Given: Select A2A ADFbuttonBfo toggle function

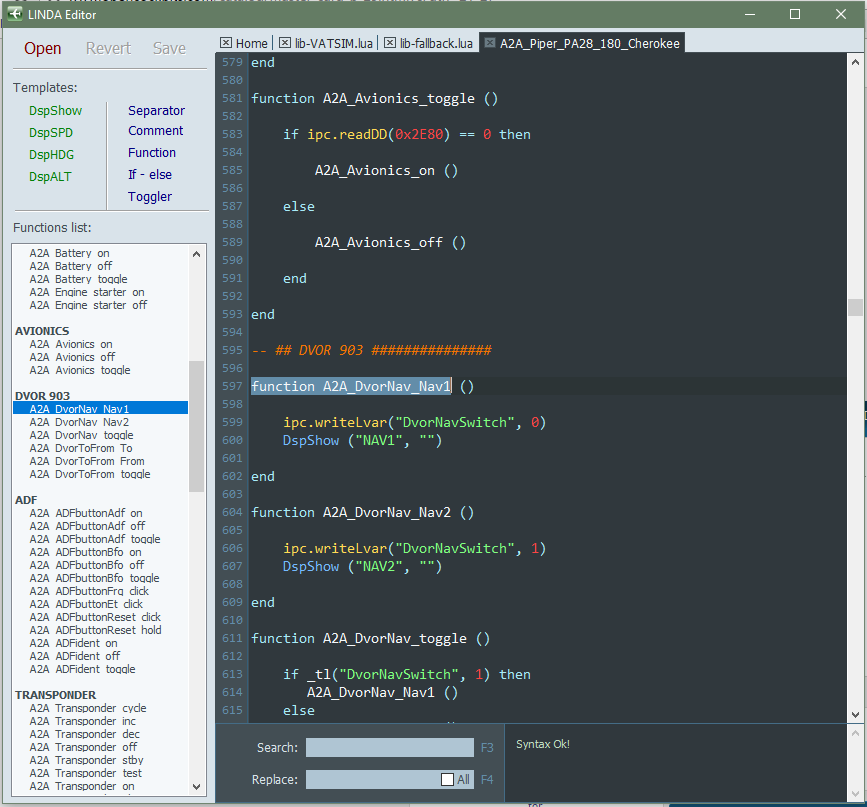Looking at the screenshot, I should 94,578.
